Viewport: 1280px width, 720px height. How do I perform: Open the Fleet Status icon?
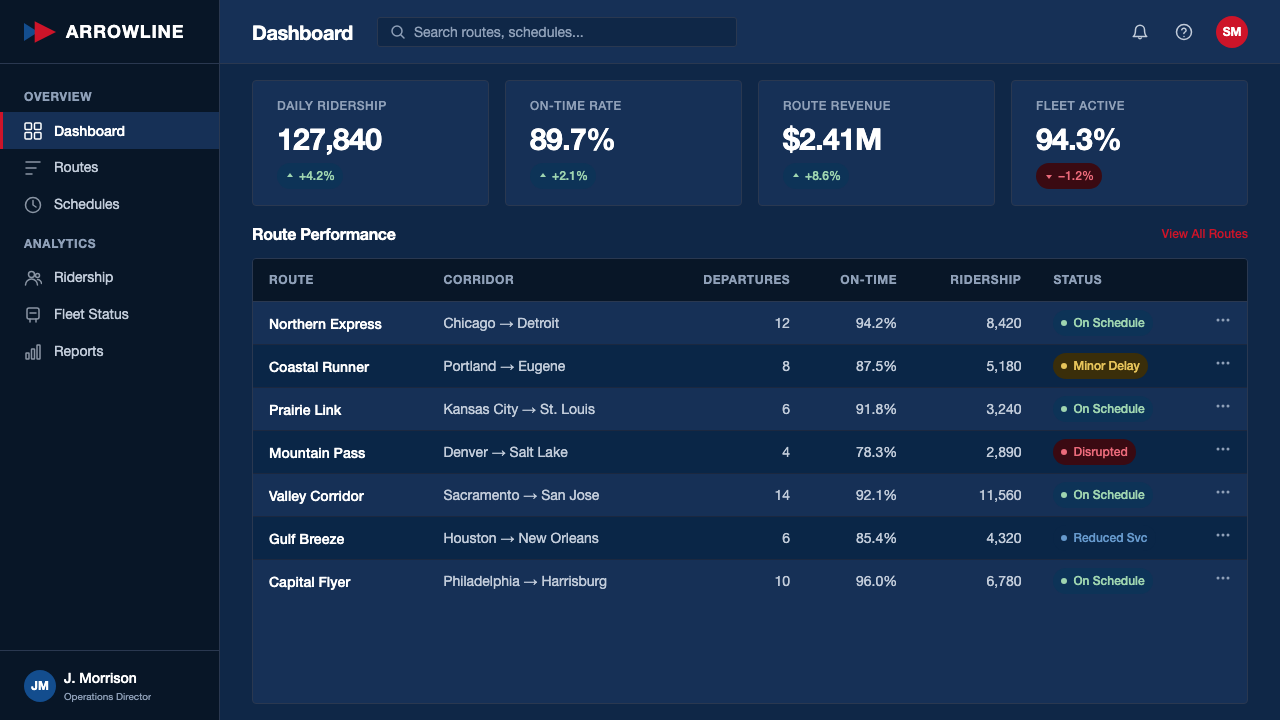(x=33, y=315)
